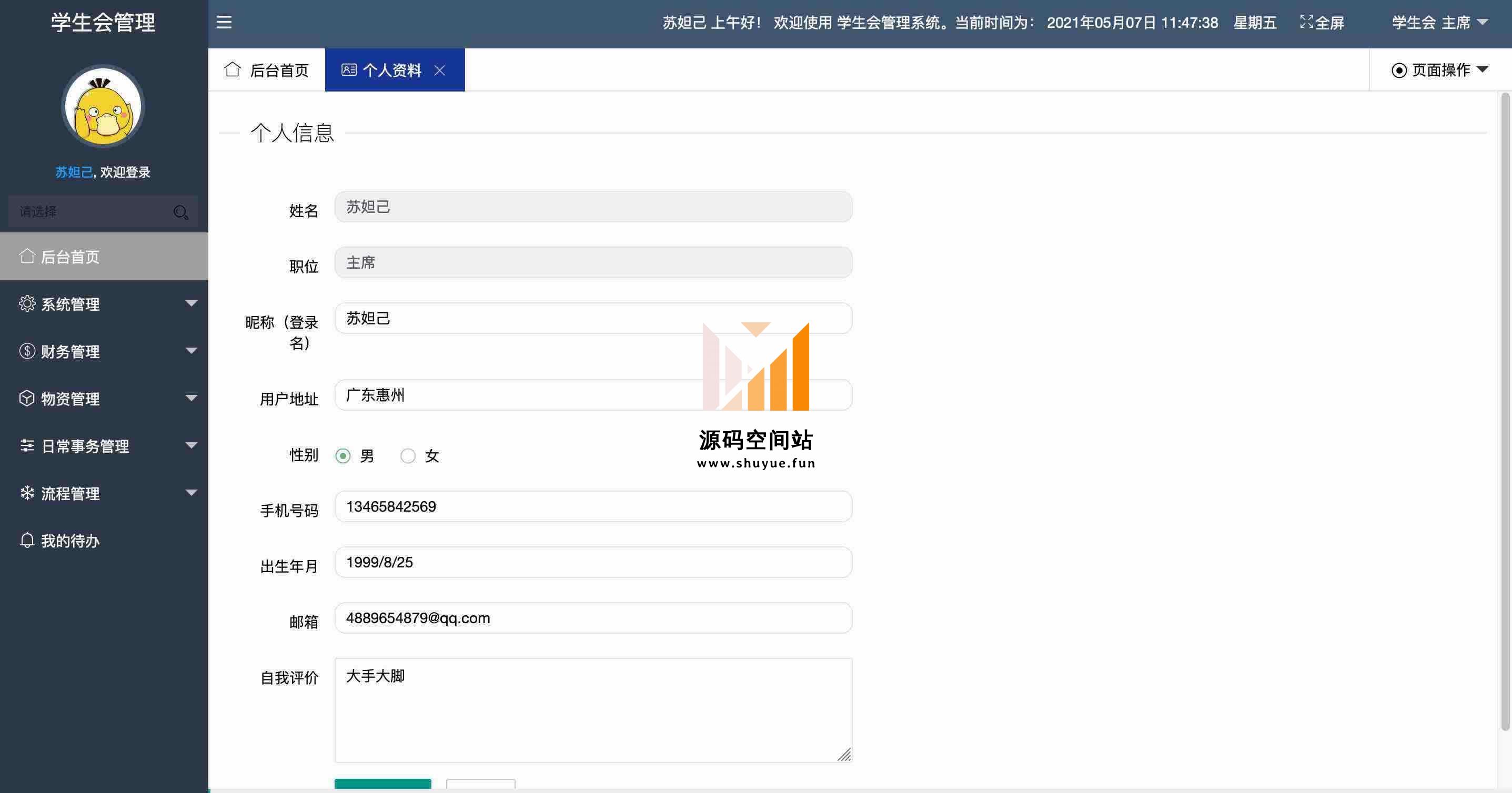Toggle the sidebar with the hamburger menu icon
Screen dimensions: 1512x793
point(224,22)
